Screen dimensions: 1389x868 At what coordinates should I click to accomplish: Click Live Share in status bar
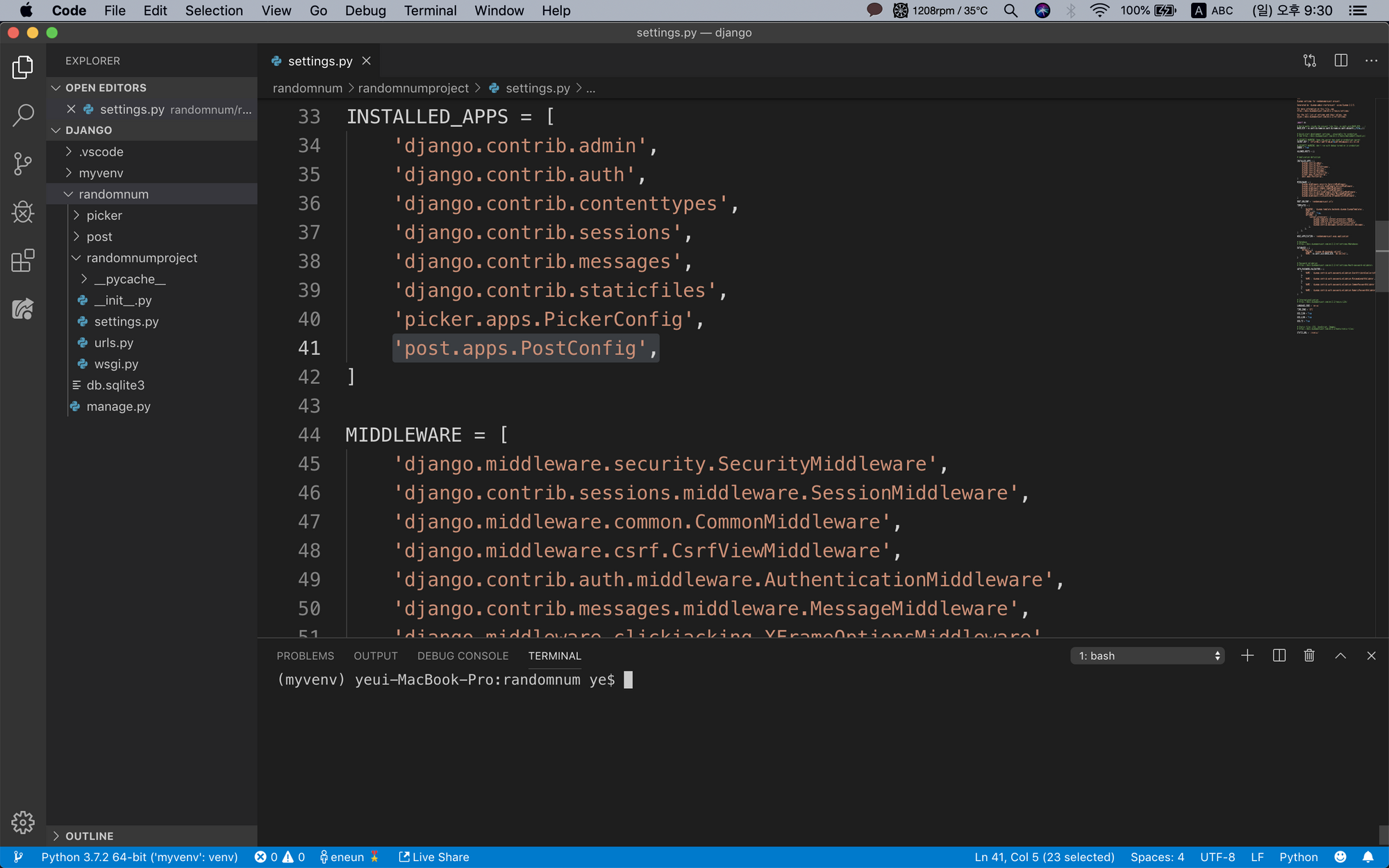[x=434, y=857]
